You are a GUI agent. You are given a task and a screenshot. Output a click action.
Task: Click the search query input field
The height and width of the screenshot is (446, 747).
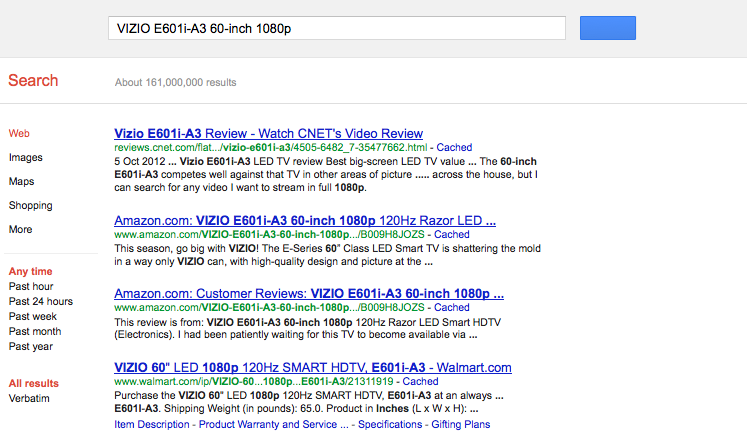337,28
